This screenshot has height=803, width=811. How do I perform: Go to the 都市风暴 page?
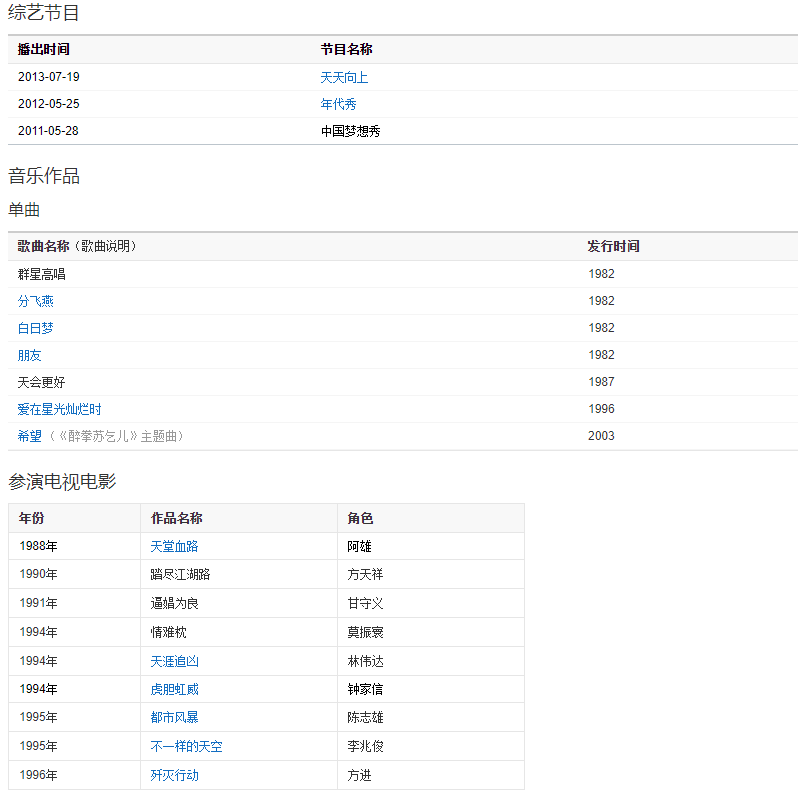(174, 717)
